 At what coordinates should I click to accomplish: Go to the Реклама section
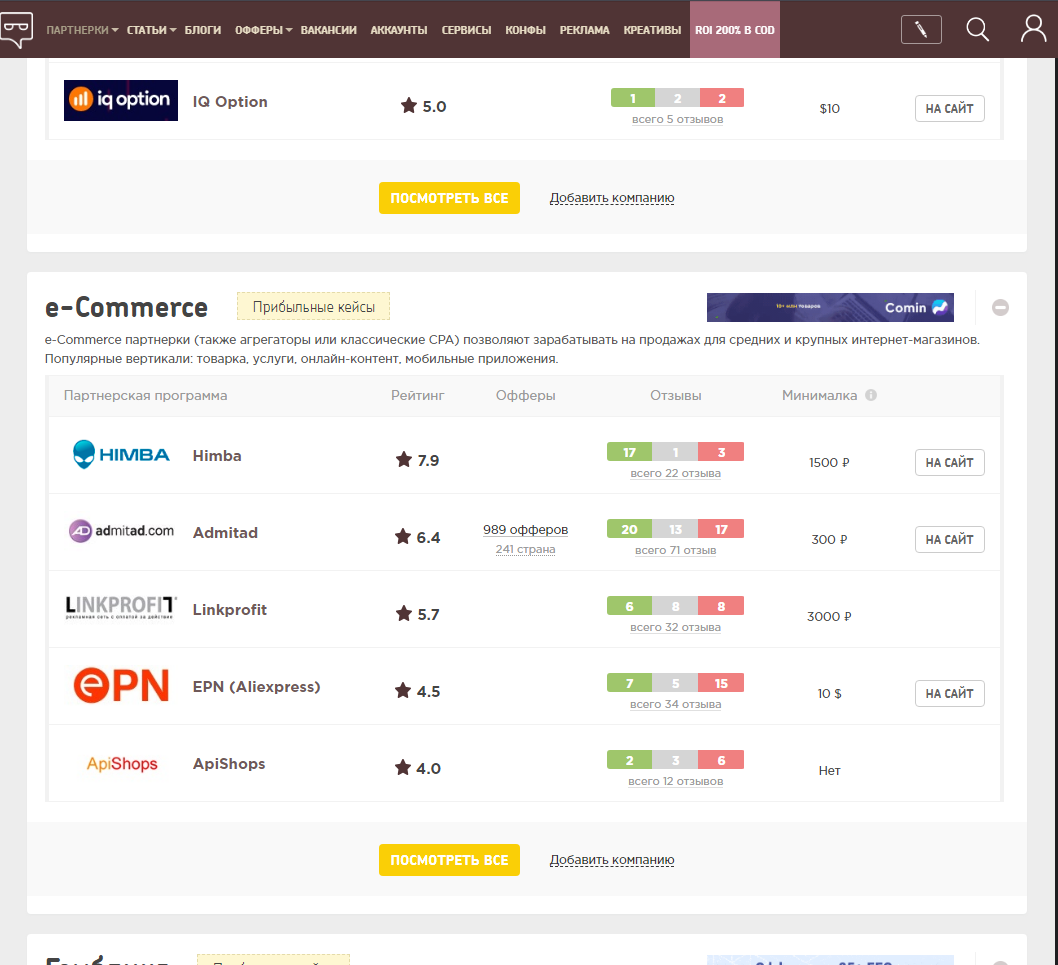tap(584, 30)
